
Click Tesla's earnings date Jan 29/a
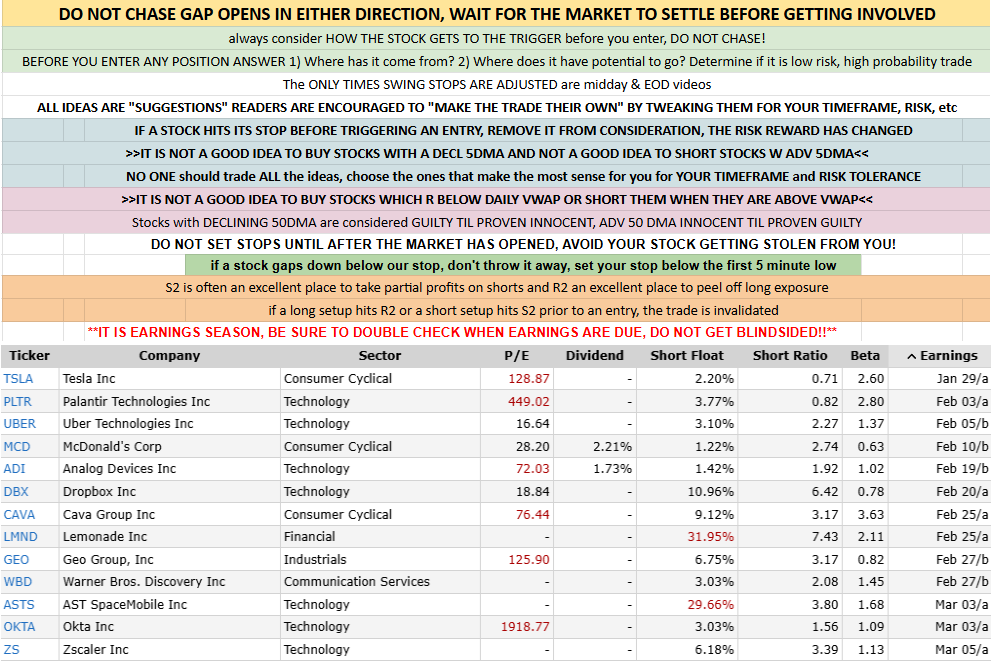tap(962, 379)
